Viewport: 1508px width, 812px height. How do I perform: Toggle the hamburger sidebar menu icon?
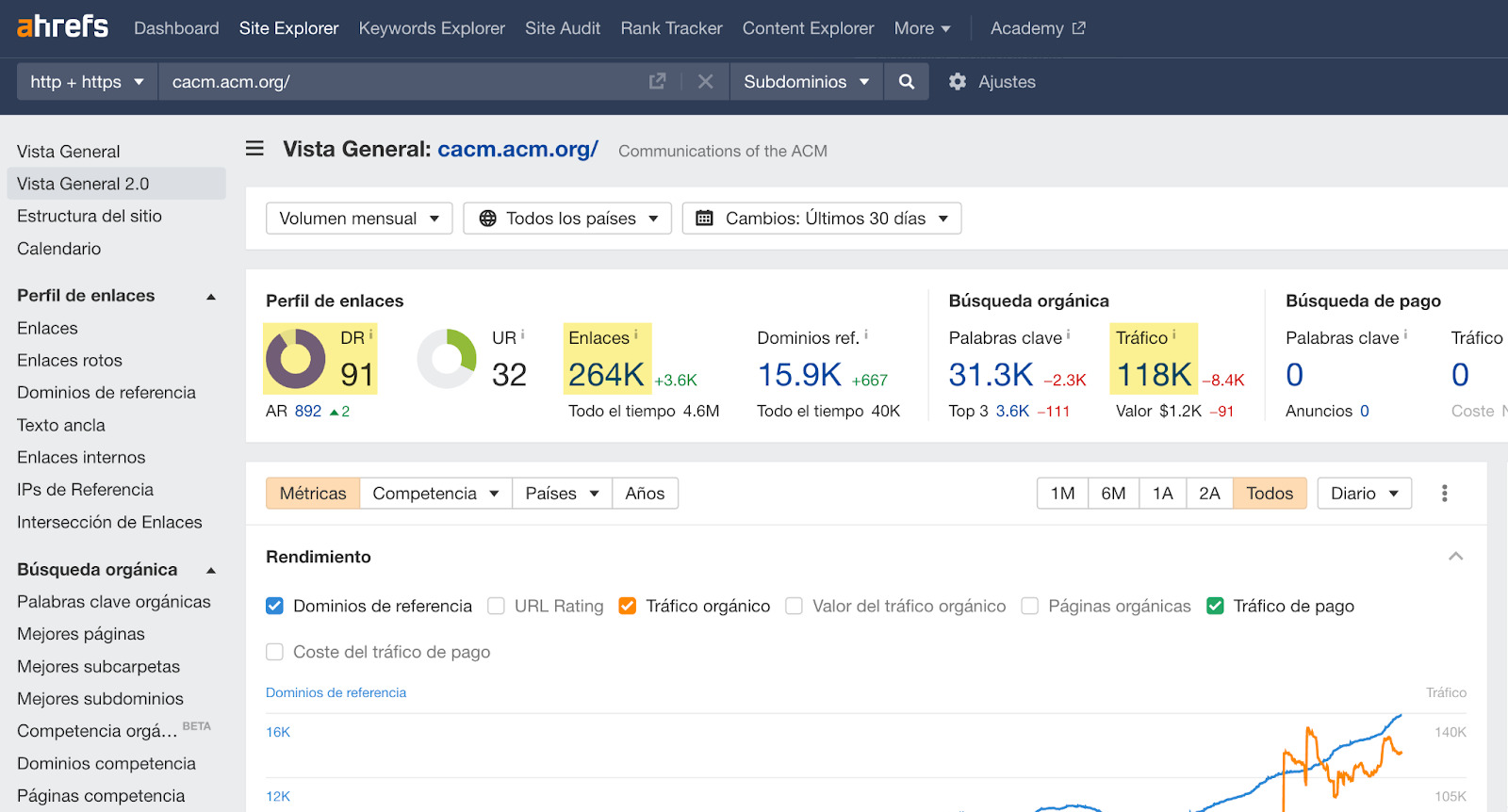coord(254,149)
